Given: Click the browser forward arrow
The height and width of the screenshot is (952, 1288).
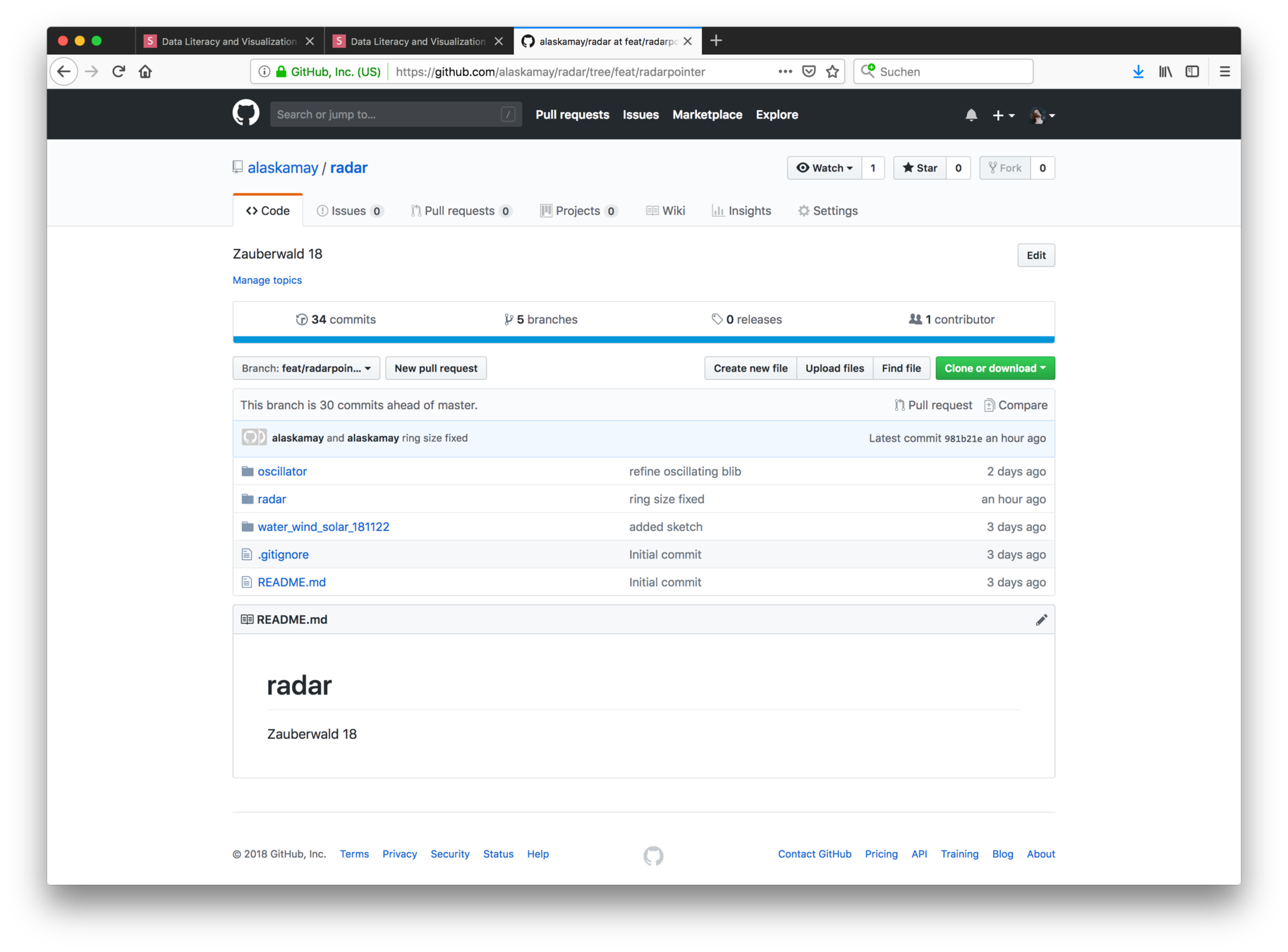Looking at the screenshot, I should point(91,71).
